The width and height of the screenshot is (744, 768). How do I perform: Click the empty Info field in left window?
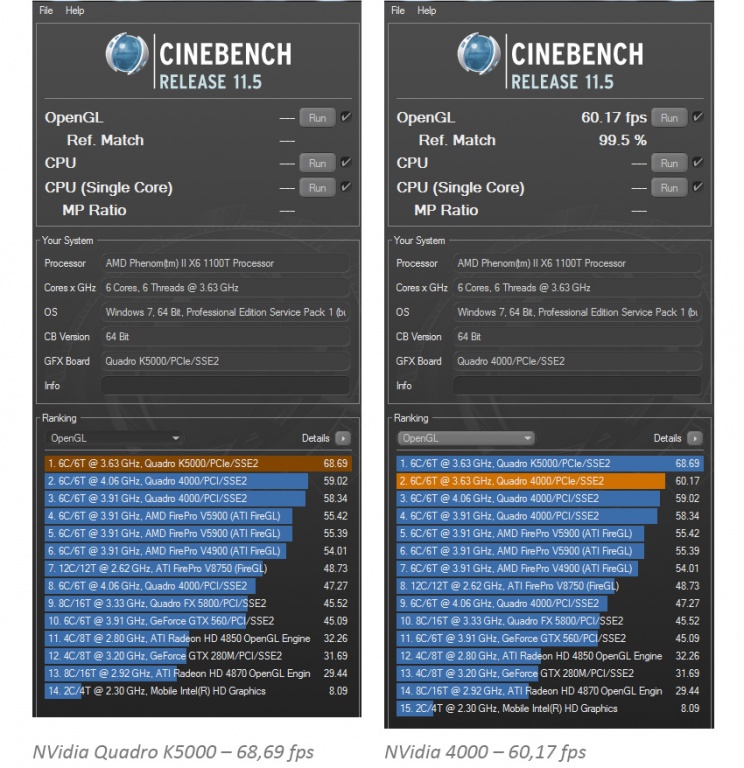coord(225,385)
